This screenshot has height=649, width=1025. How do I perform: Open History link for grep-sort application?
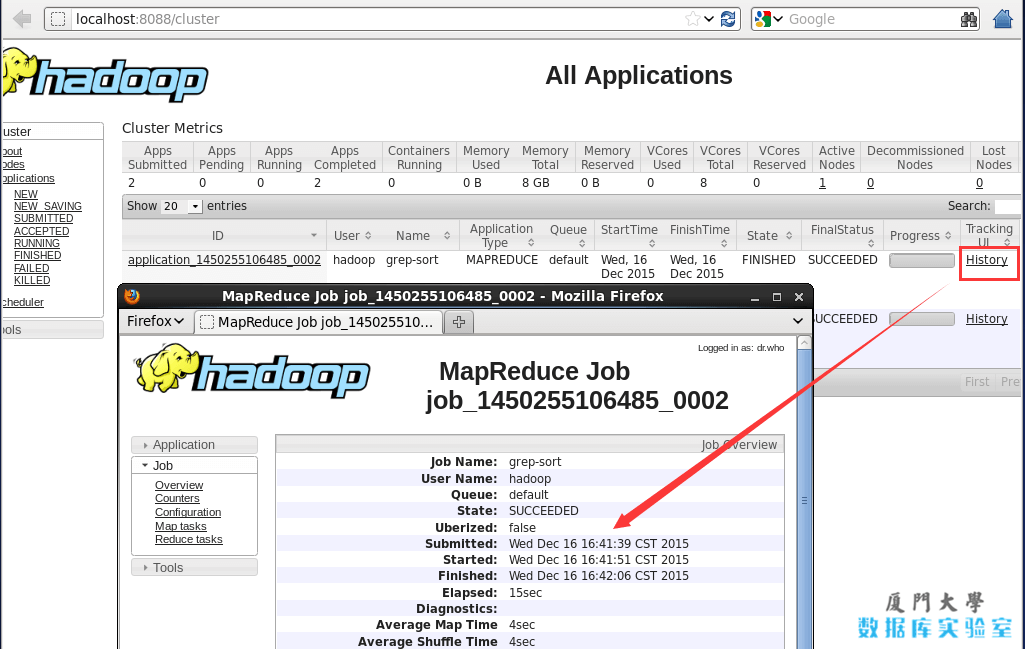pos(986,260)
